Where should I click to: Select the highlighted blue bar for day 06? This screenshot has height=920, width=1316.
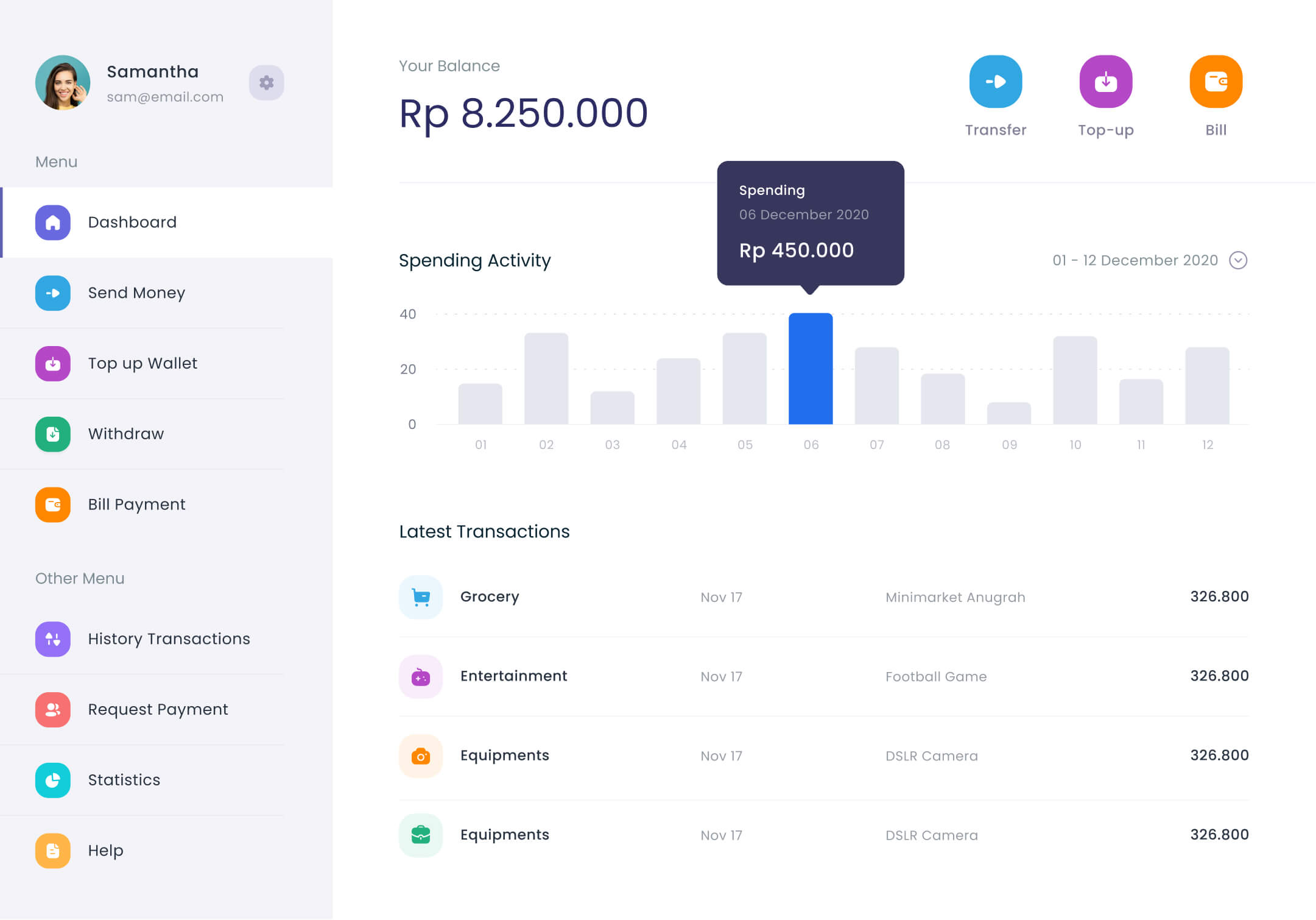[810, 369]
